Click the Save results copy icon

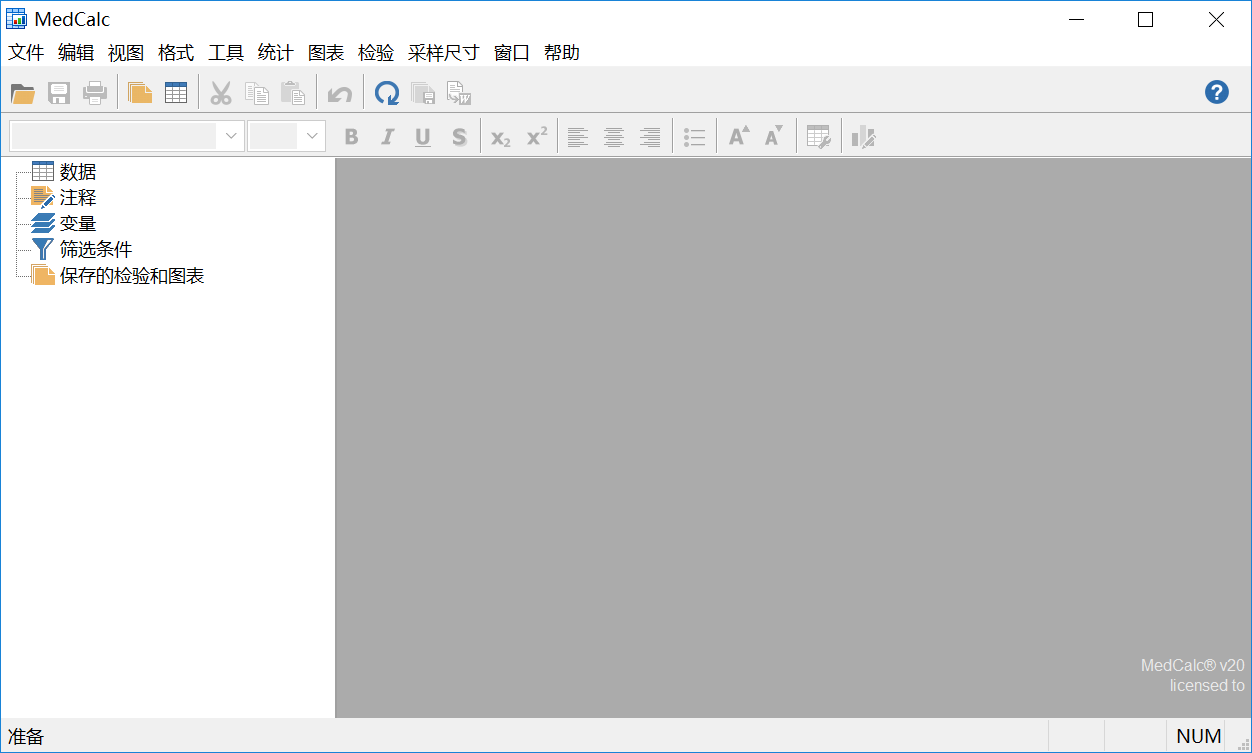(423, 93)
